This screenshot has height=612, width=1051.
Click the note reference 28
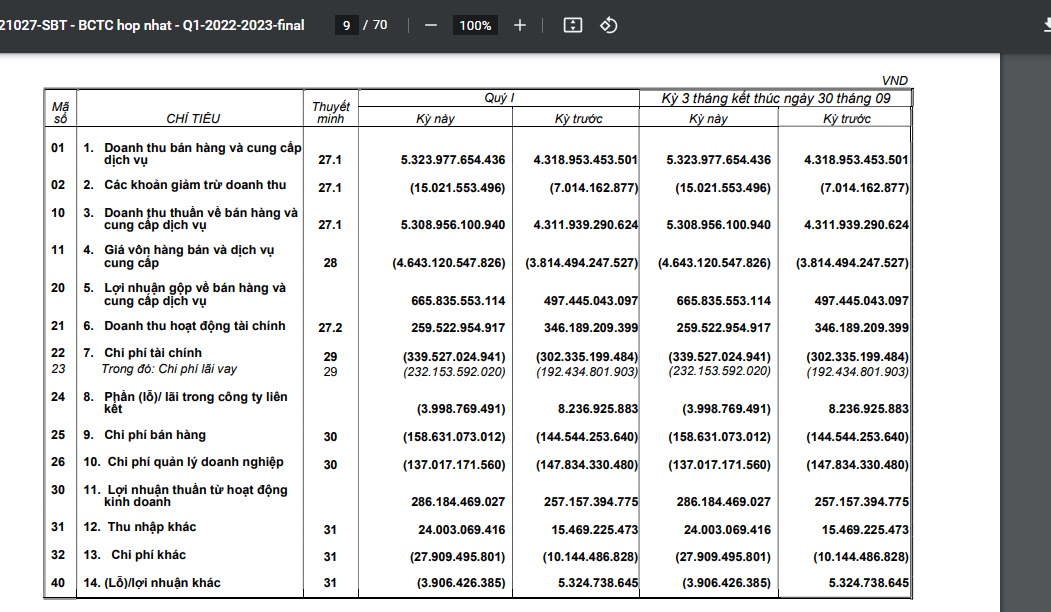[x=330, y=263]
